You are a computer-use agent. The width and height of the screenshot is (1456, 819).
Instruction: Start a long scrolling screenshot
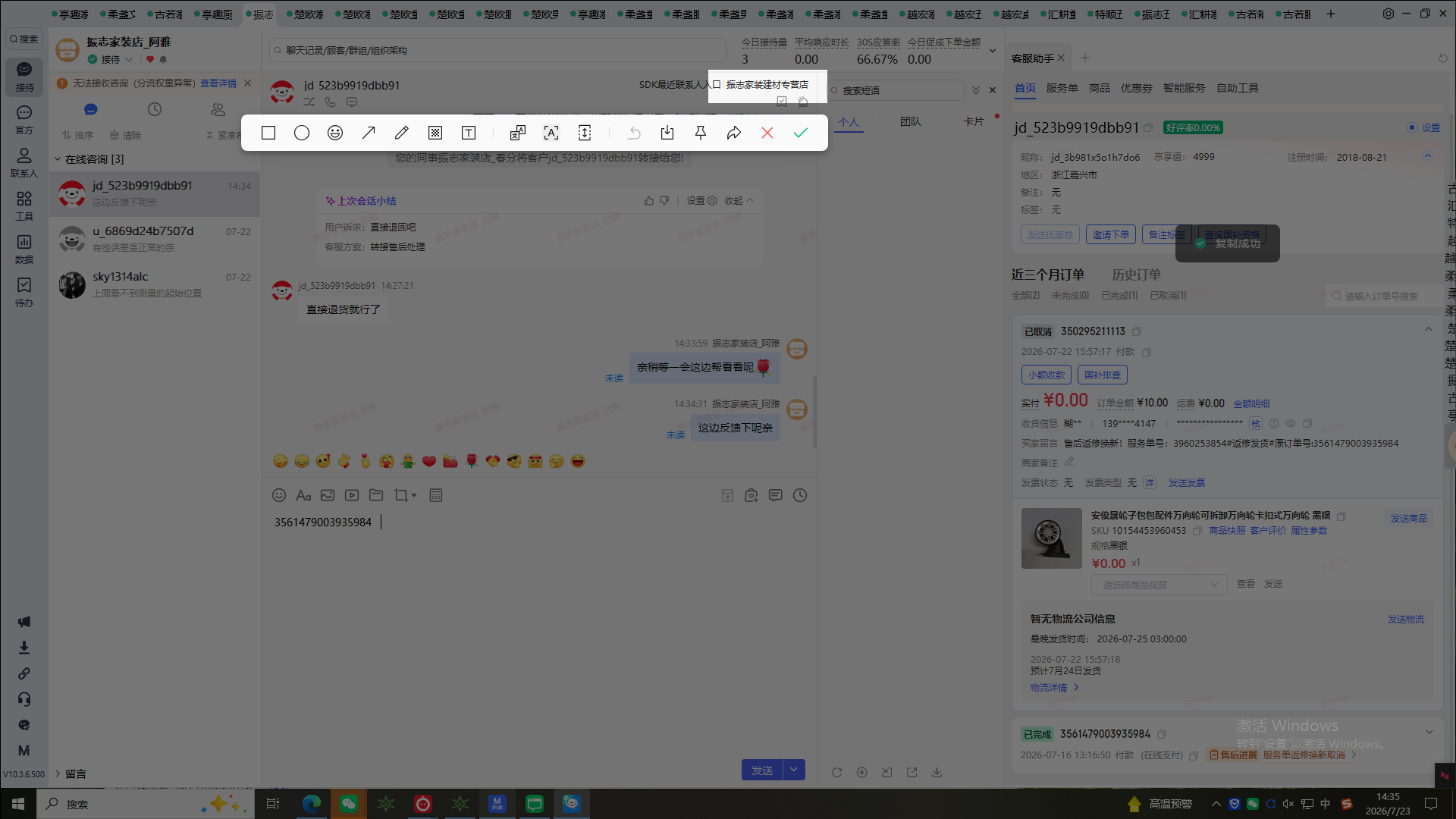585,133
